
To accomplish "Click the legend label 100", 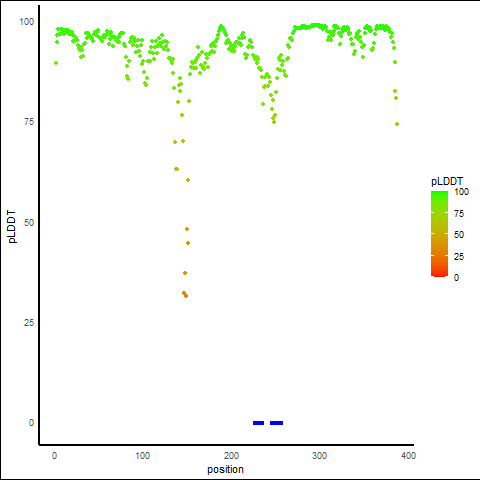I will (461, 192).
